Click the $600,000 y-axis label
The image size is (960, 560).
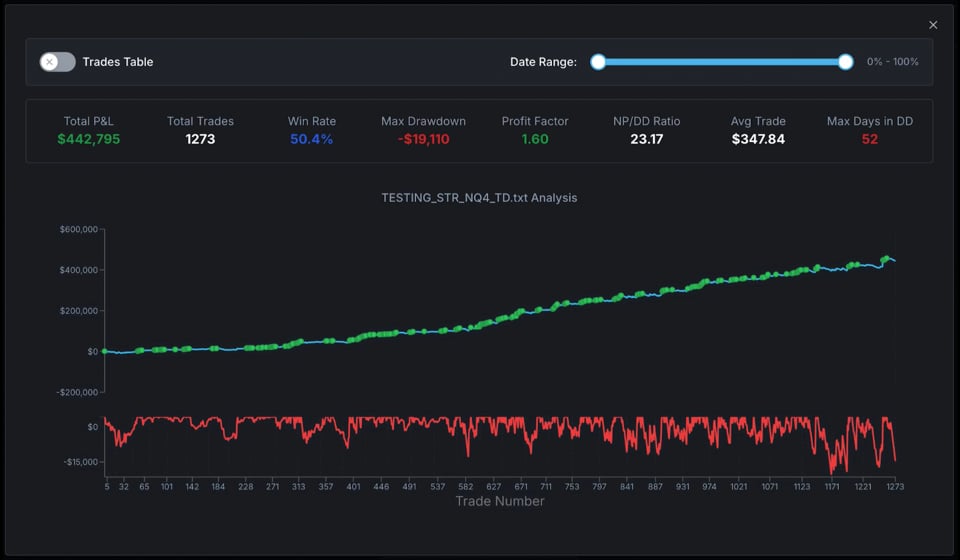click(x=77, y=230)
